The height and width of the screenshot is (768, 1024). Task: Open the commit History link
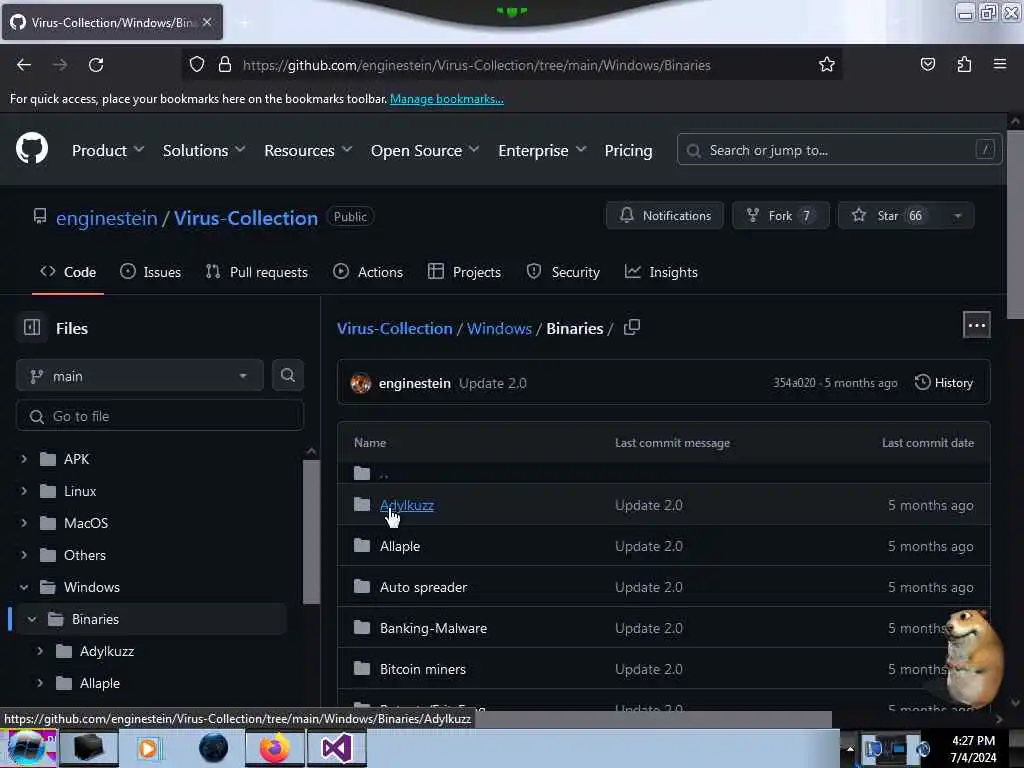click(x=944, y=383)
